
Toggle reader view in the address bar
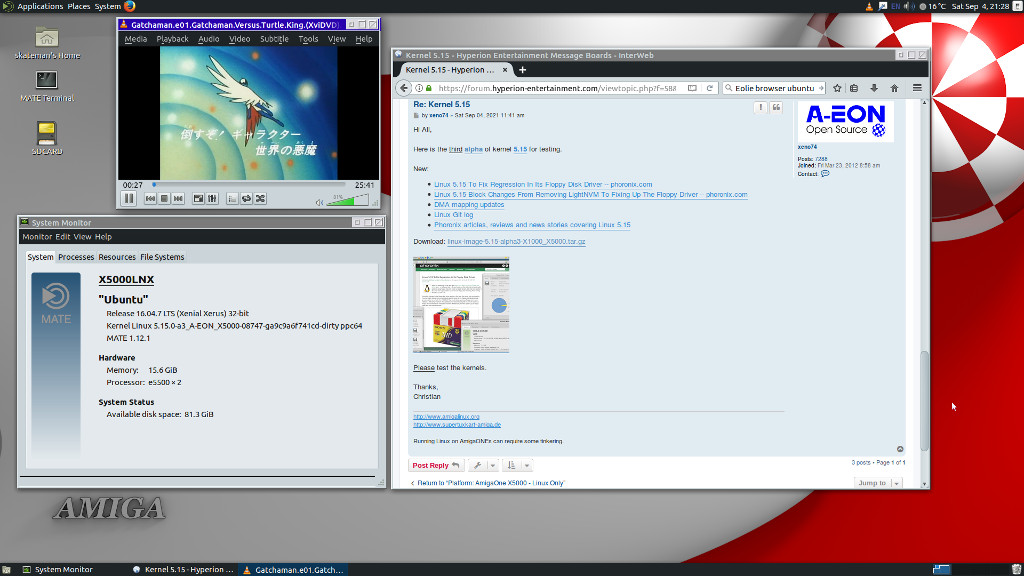pyautogui.click(x=692, y=88)
